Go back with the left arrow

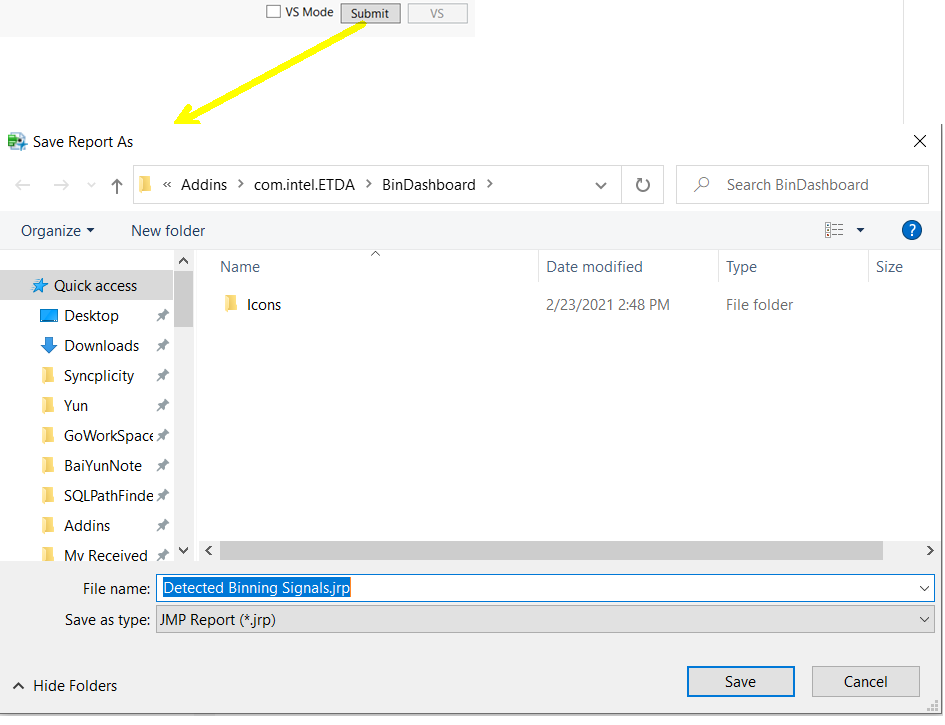tap(23, 185)
